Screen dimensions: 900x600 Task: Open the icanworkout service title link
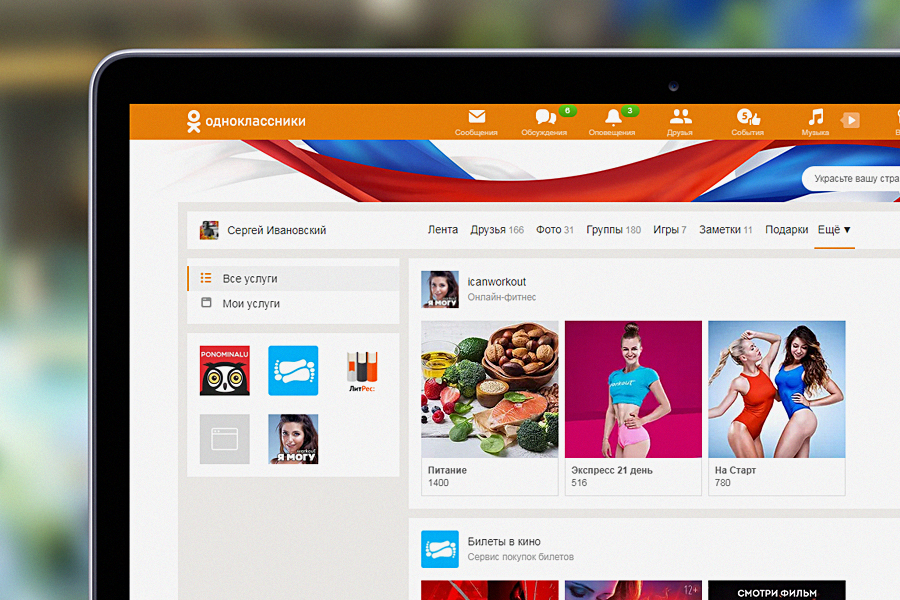pos(496,282)
